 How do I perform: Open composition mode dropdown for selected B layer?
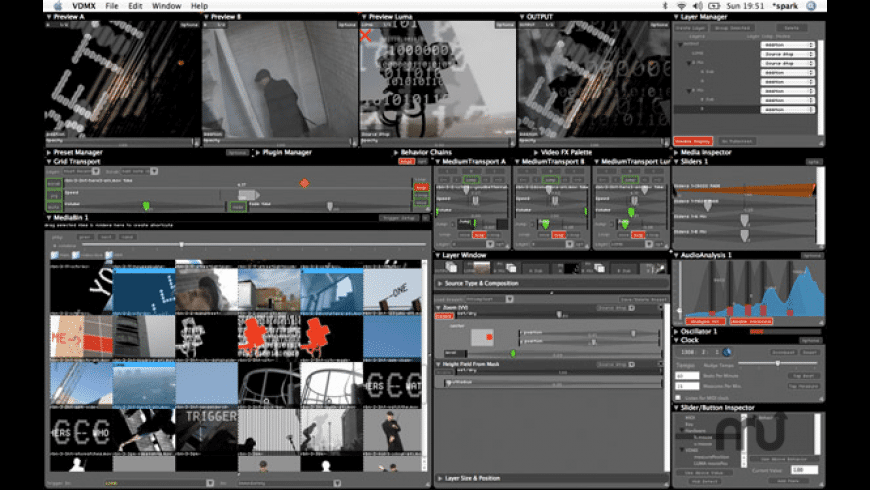787,110
